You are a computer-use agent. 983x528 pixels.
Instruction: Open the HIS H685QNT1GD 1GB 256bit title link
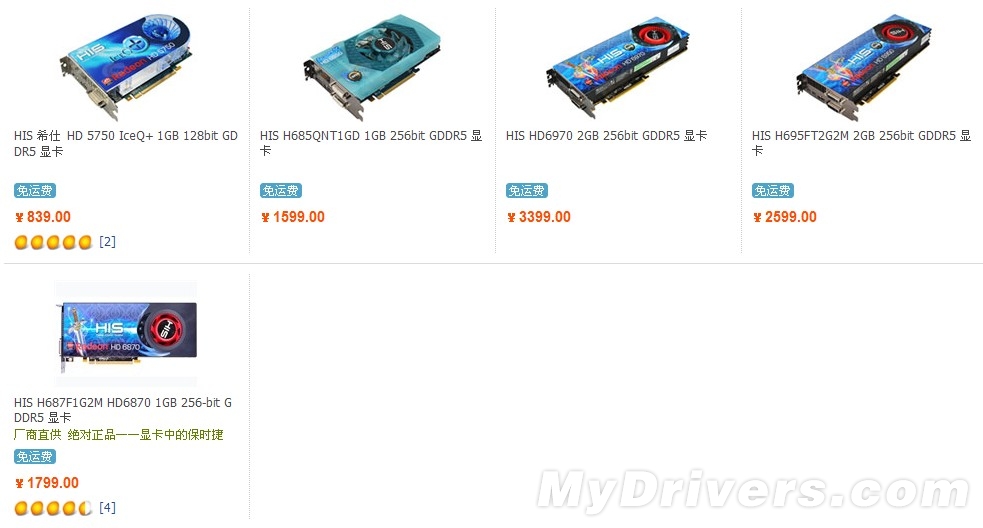[x=371, y=143]
